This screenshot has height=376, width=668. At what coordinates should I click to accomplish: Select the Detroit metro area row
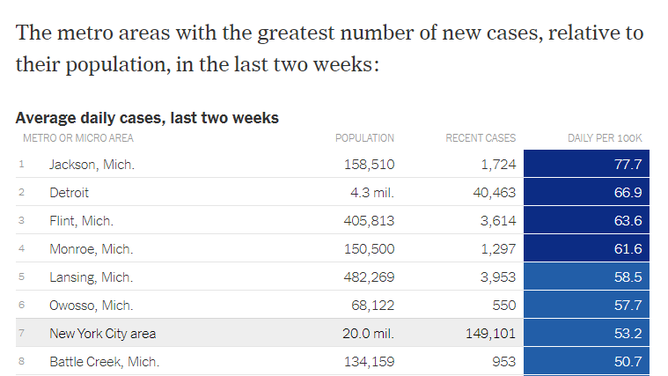(x=332, y=192)
